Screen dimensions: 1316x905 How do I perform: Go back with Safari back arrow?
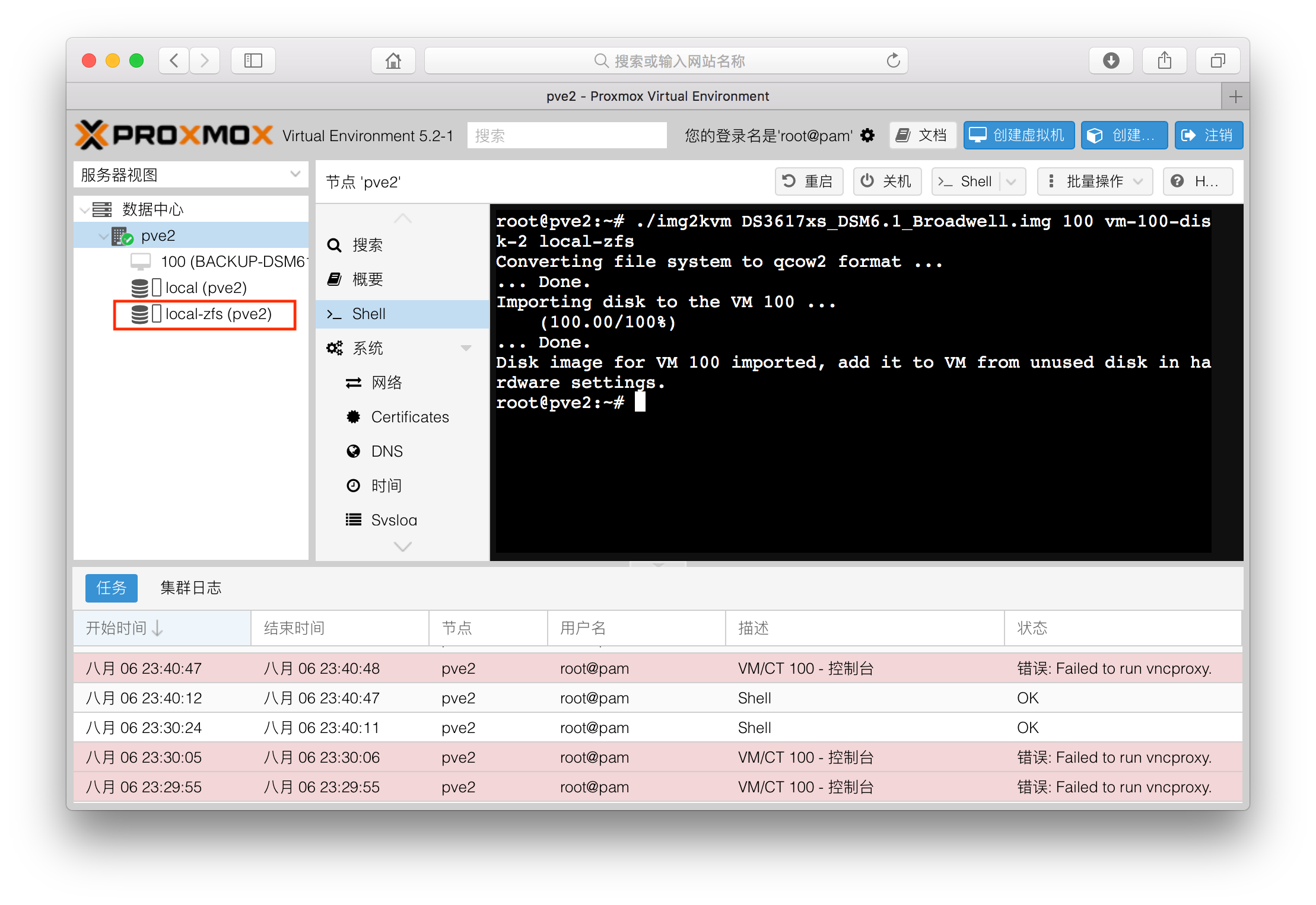174,60
